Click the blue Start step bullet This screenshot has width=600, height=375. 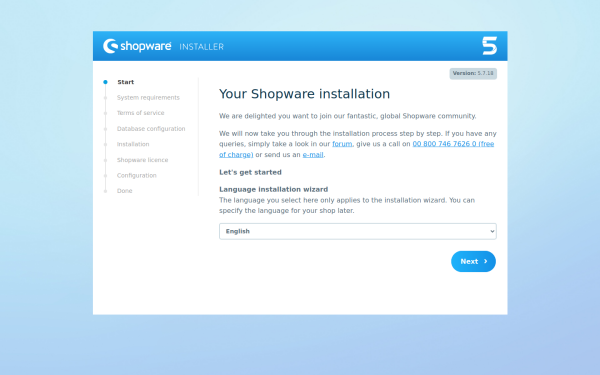coord(105,82)
